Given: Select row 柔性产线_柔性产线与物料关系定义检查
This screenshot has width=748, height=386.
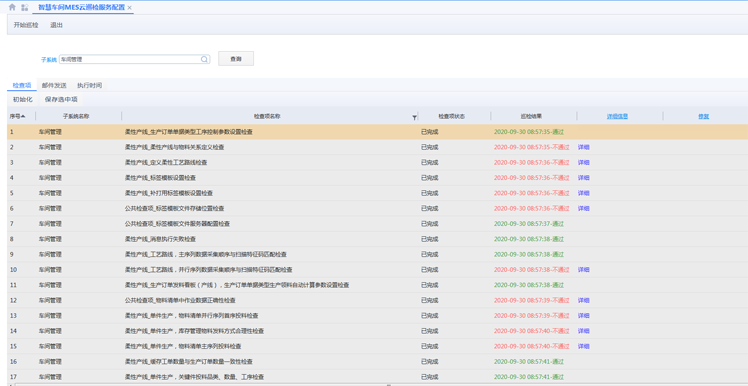Looking at the screenshot, I should 377,147.
